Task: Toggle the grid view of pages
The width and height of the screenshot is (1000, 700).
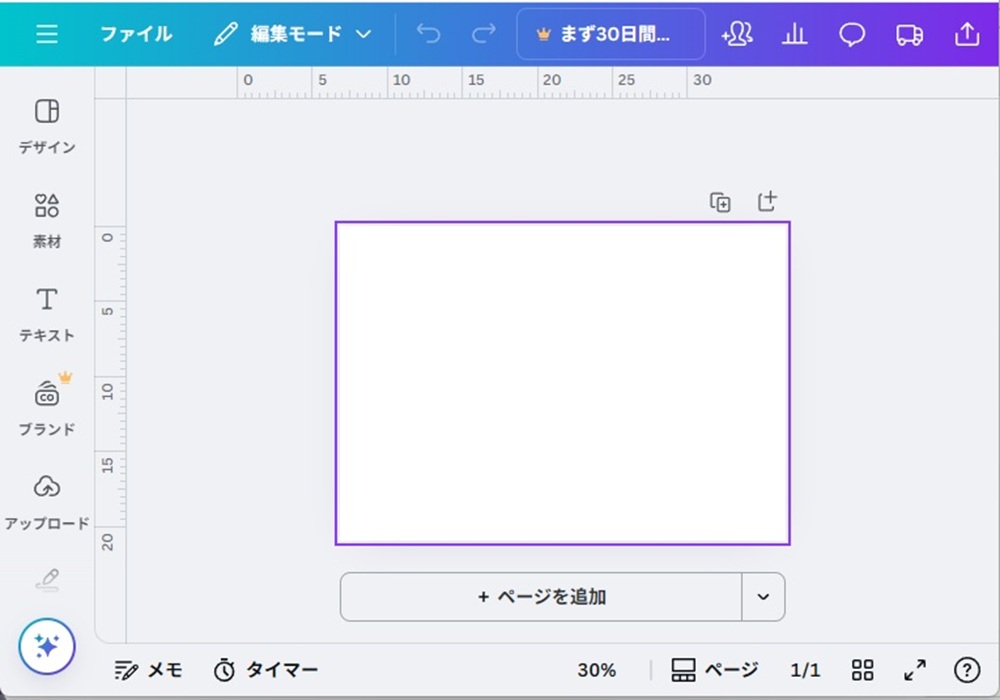Action: (862, 670)
